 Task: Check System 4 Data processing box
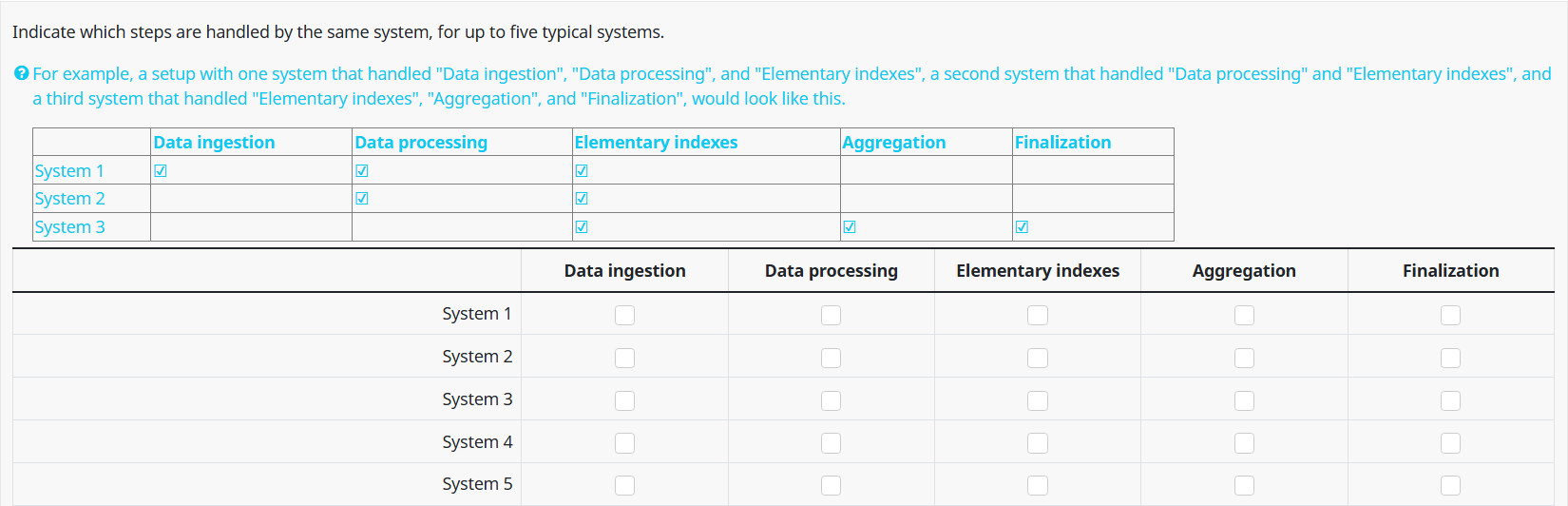coord(831,443)
